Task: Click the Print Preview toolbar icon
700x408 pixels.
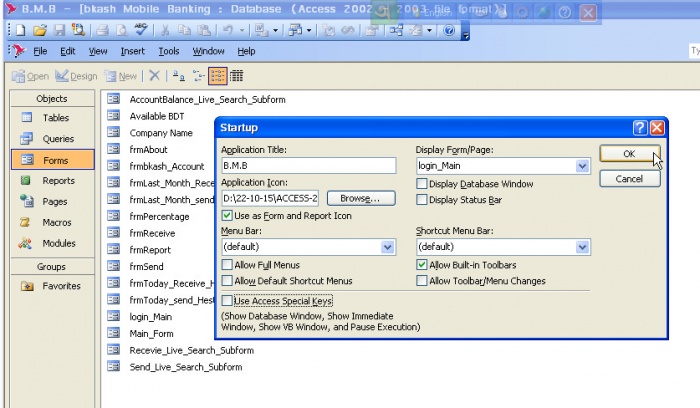Action: click(x=121, y=30)
